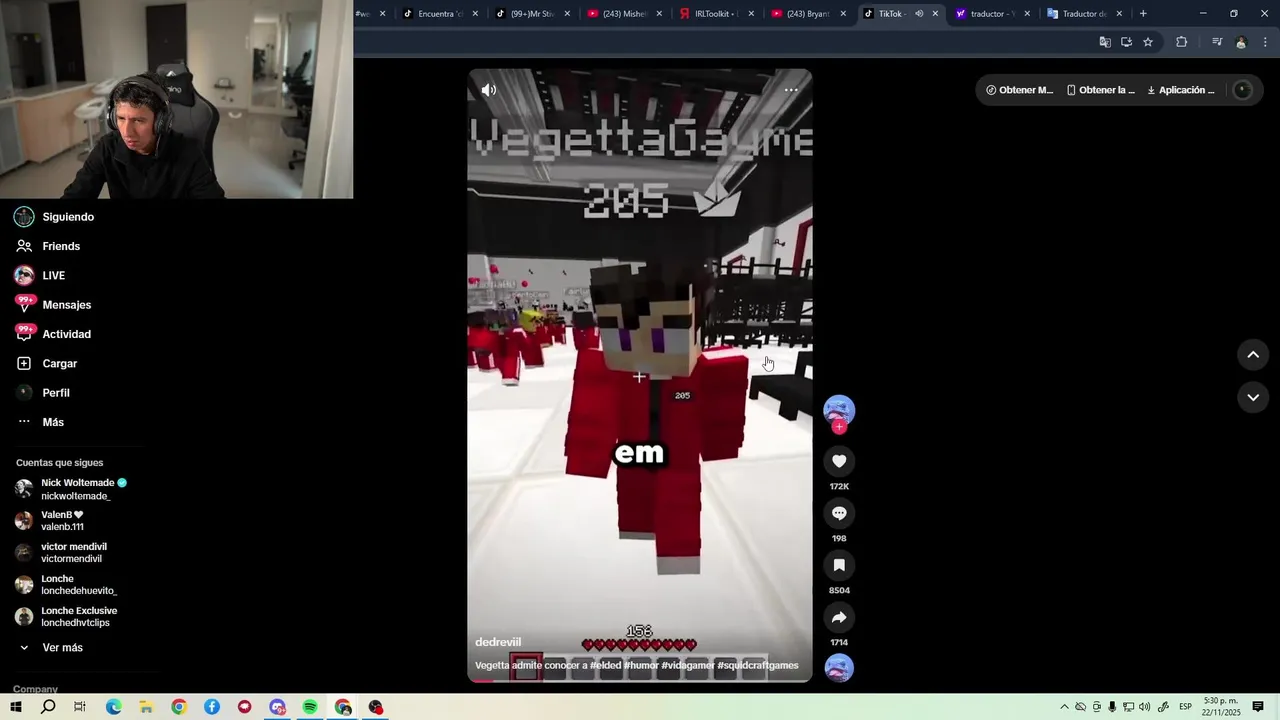Like the video showing 172K likes

click(x=839, y=461)
